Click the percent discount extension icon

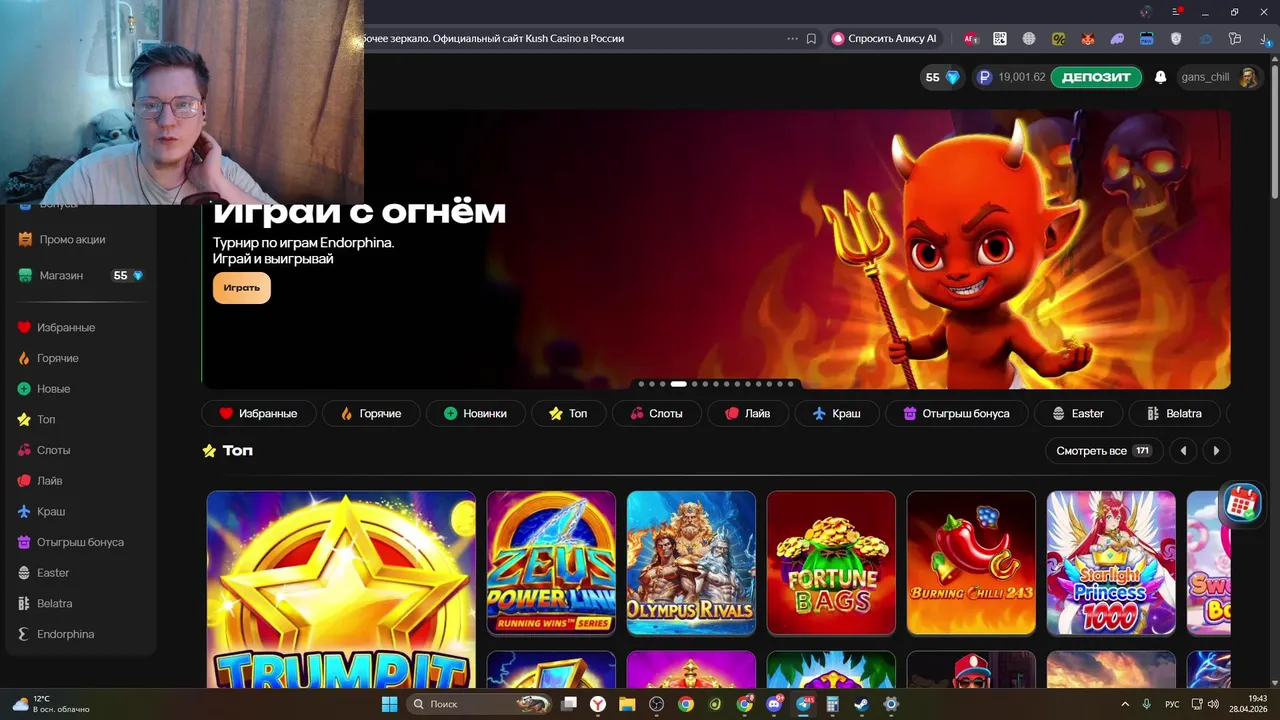[1058, 39]
